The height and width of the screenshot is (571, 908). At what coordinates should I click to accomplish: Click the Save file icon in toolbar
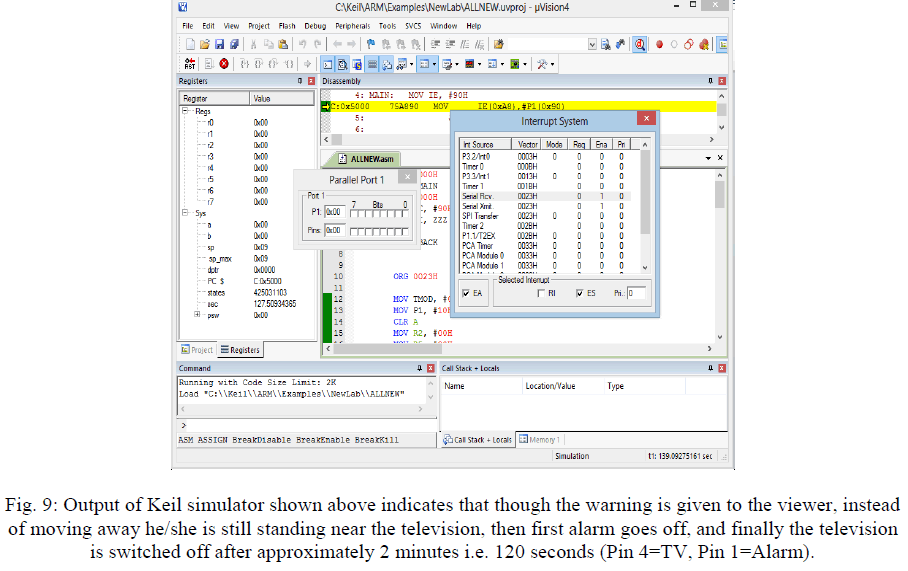point(220,44)
